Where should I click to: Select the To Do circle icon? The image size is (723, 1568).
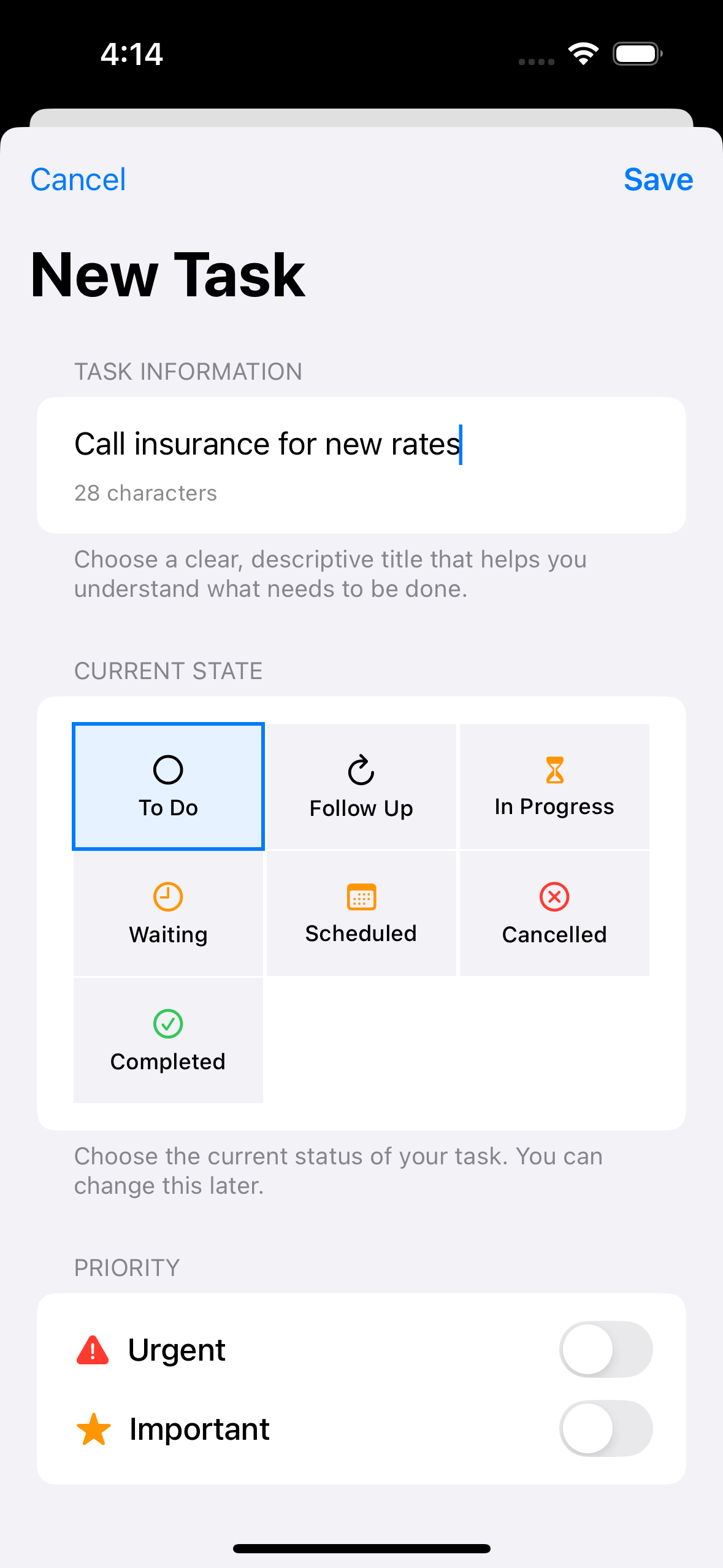[168, 770]
